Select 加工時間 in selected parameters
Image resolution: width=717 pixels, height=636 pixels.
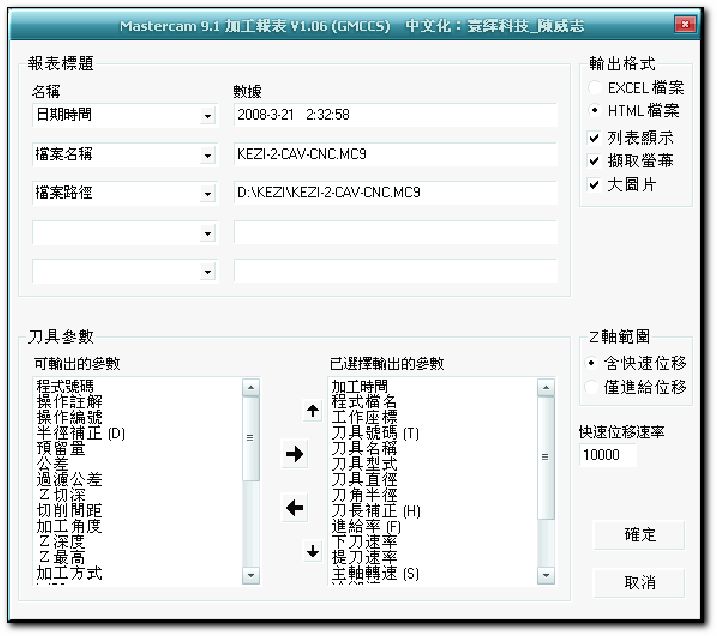click(x=359, y=386)
